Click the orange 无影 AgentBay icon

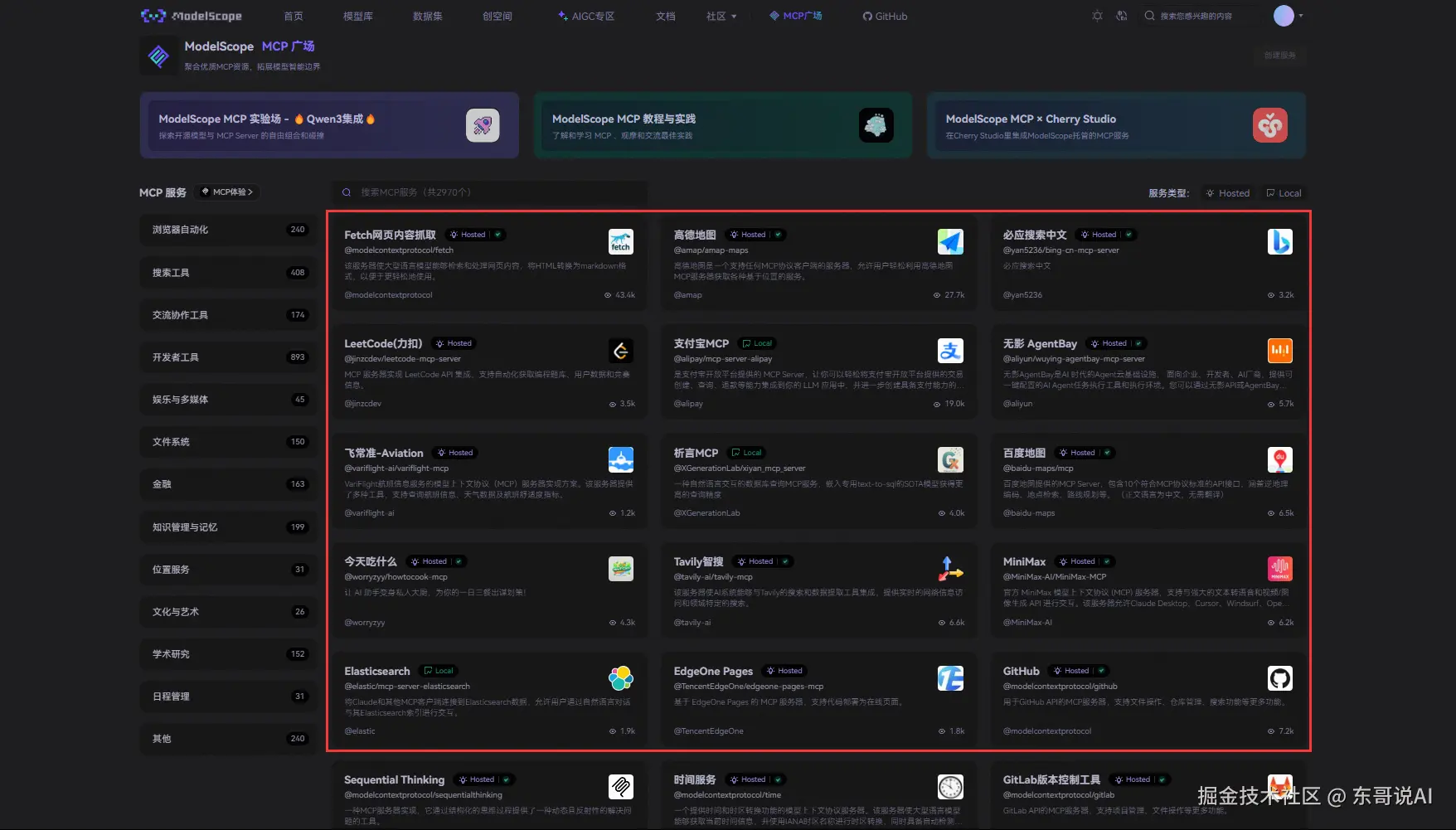point(1280,351)
